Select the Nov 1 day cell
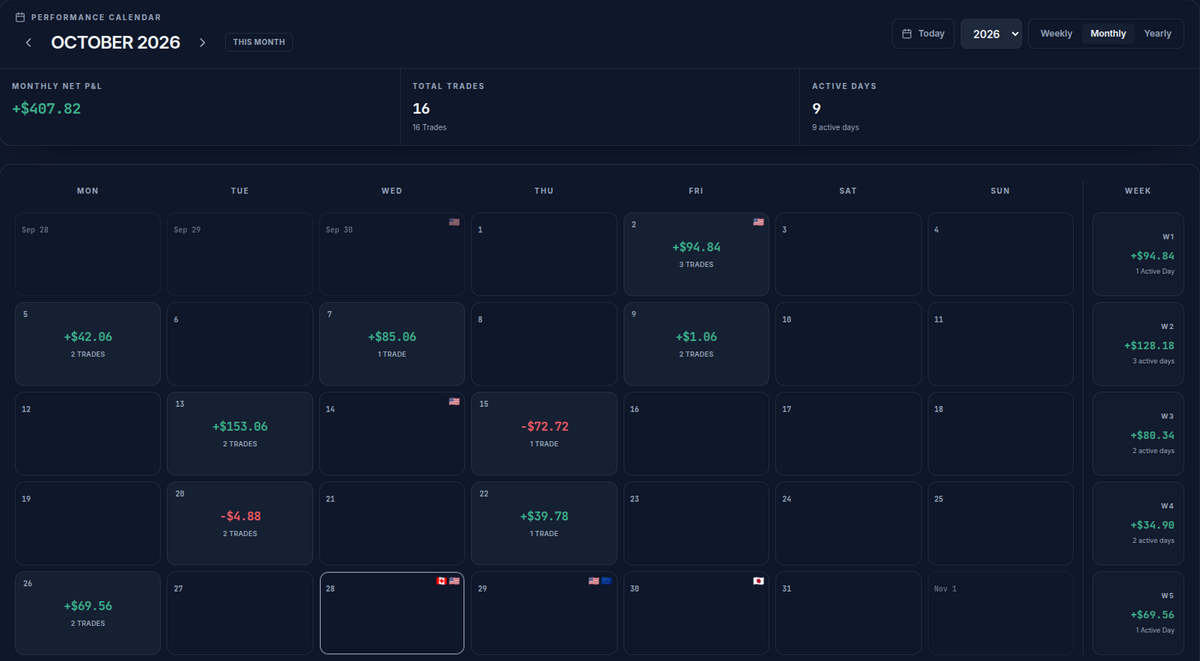This screenshot has height=661, width=1200. (x=1000, y=613)
